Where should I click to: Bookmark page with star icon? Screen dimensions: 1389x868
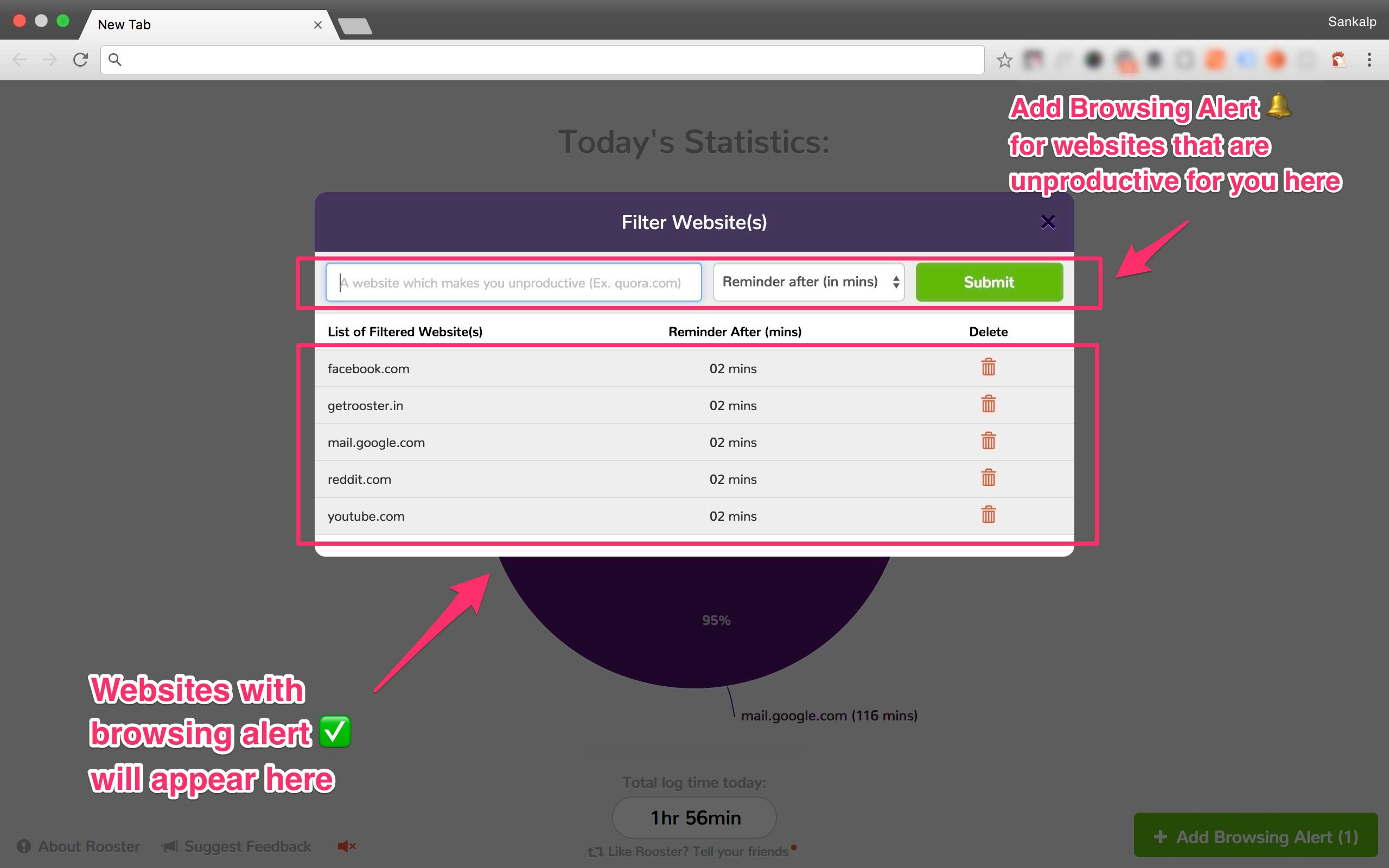1004,60
